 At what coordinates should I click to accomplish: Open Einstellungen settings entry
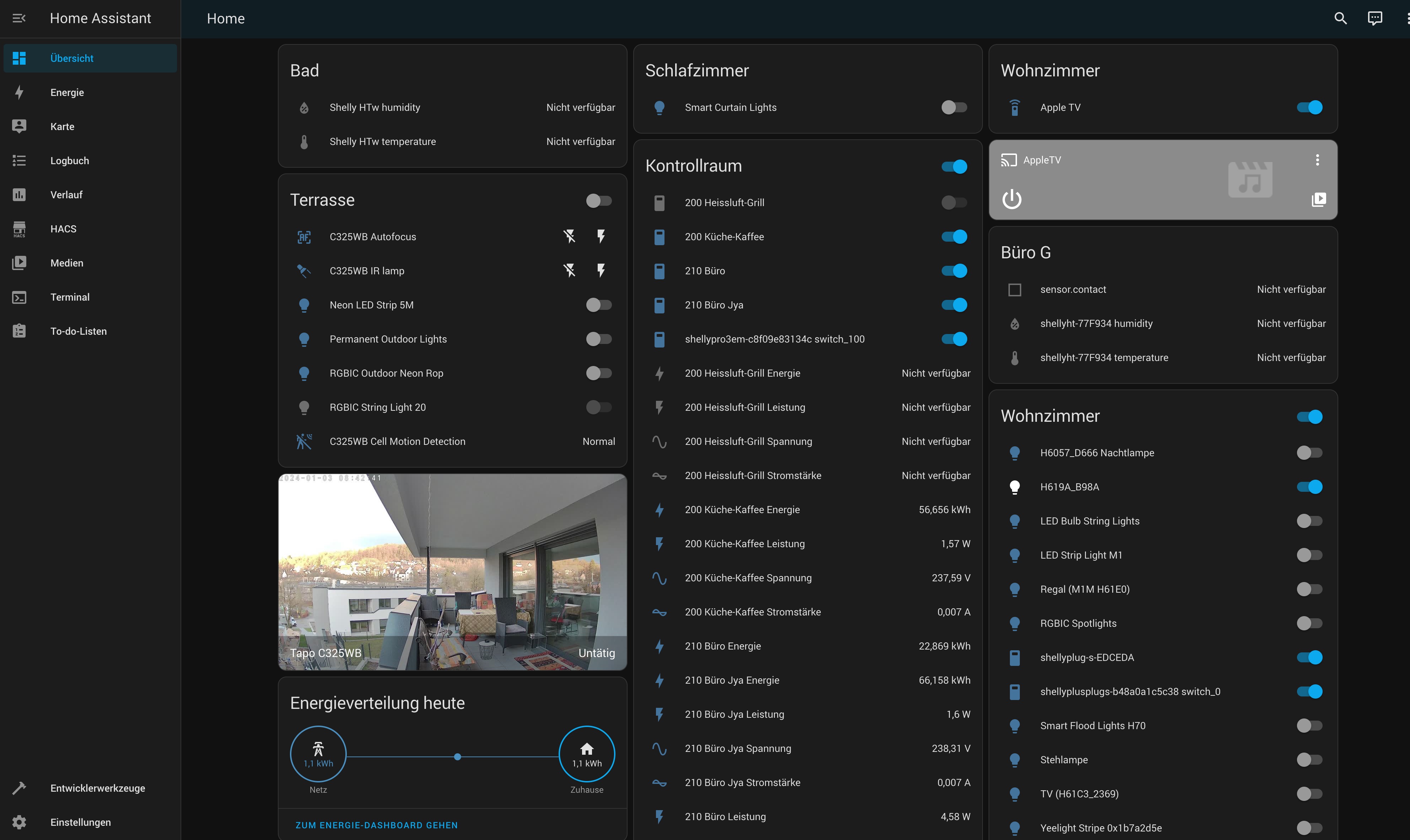click(x=80, y=822)
